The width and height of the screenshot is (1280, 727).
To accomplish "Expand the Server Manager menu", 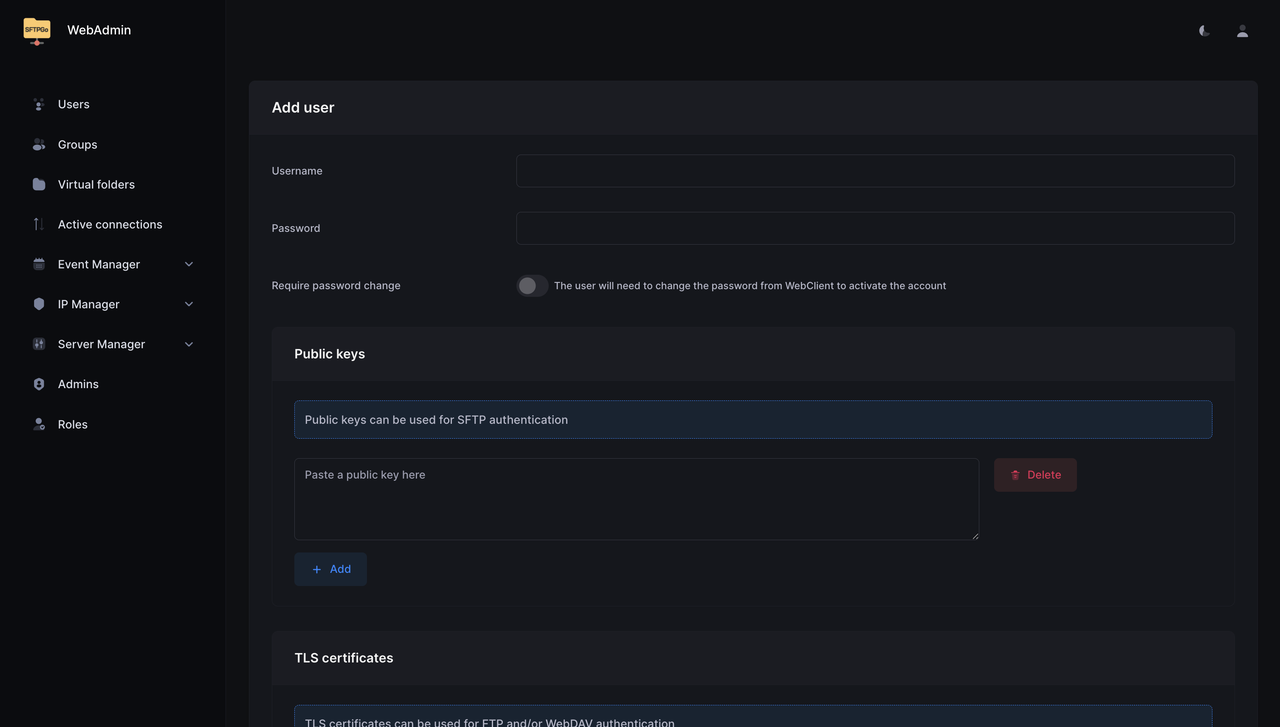I will (188, 344).
